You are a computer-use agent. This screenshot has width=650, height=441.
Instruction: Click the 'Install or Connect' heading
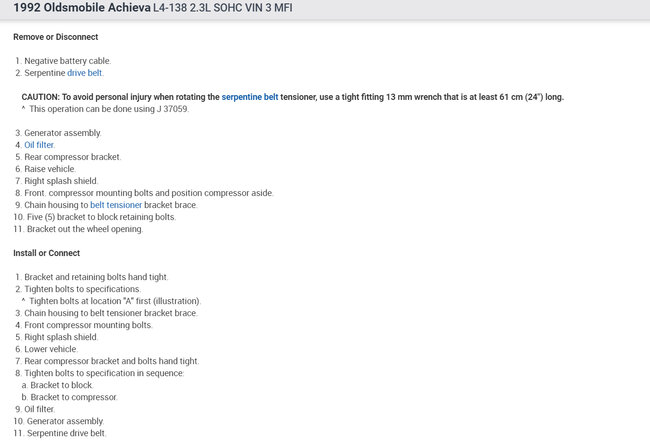pos(46,253)
